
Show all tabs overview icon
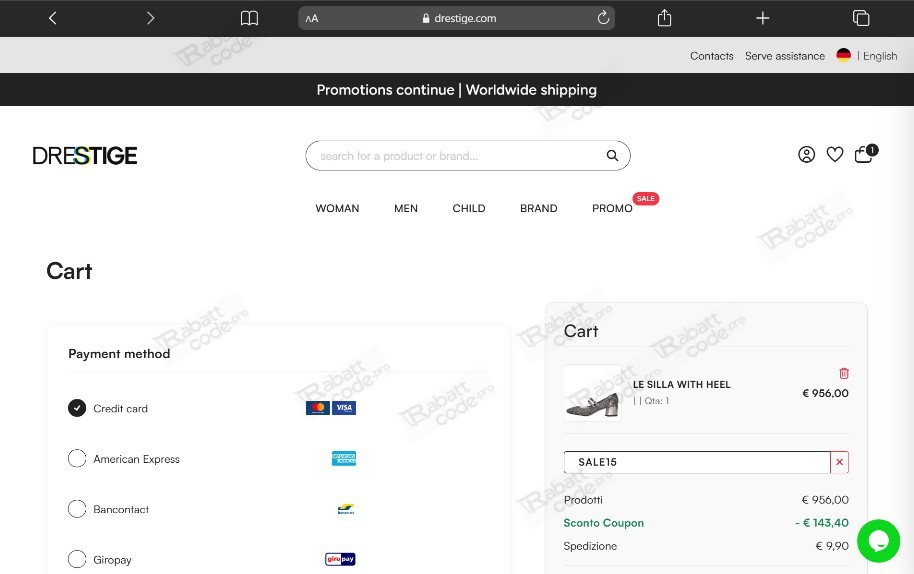(x=861, y=18)
